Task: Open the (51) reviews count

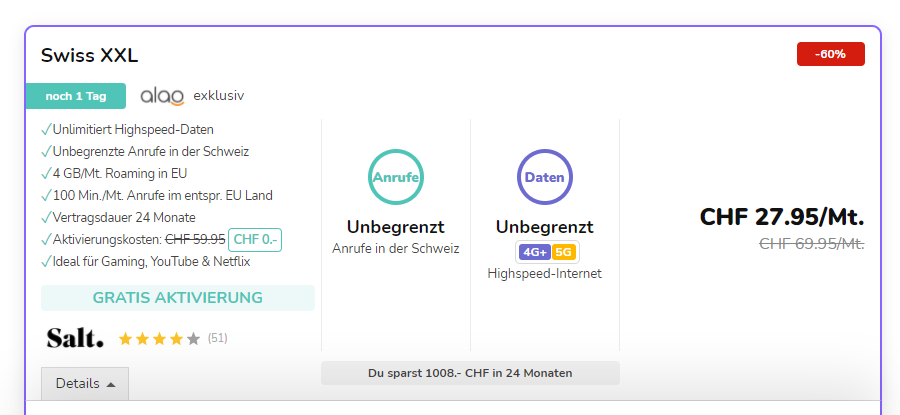Action: click(x=217, y=339)
